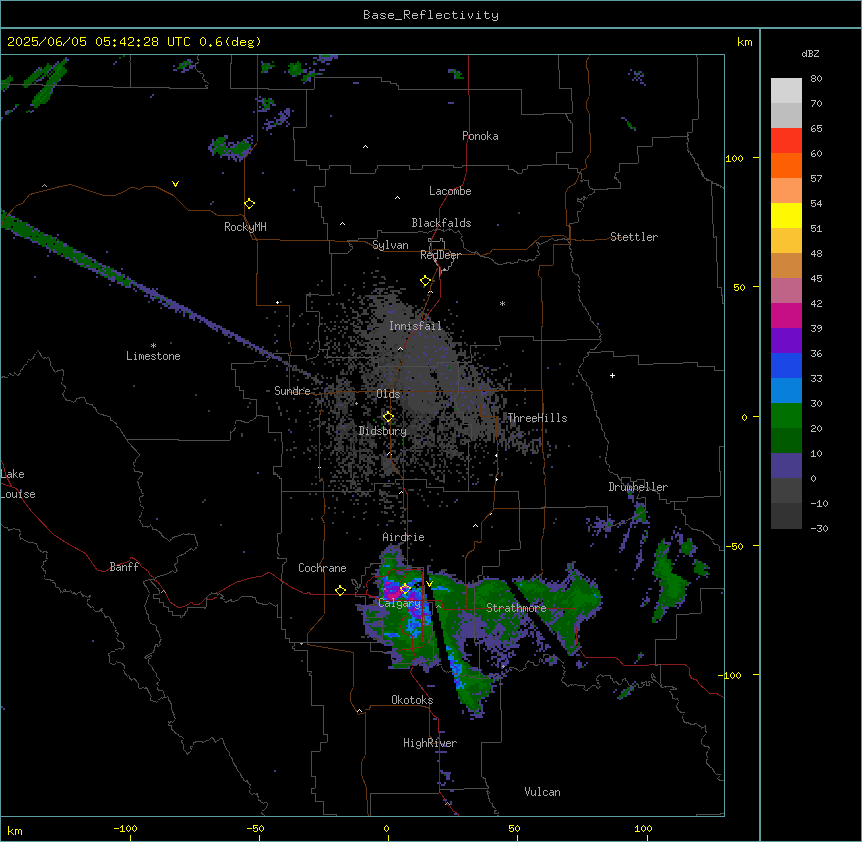The height and width of the screenshot is (842, 862).
Task: Select the yellow 54-51 dBZ legend swatch
Action: (x=786, y=215)
